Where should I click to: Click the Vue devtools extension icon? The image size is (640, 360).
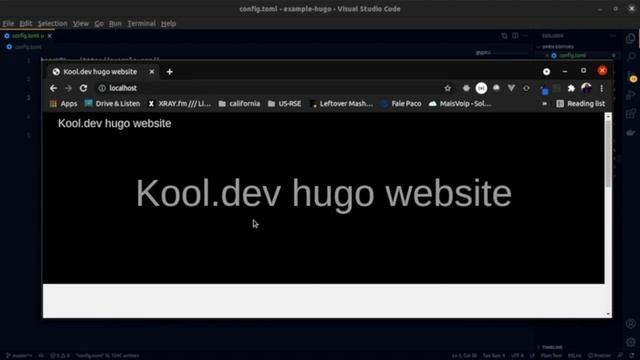(511, 88)
